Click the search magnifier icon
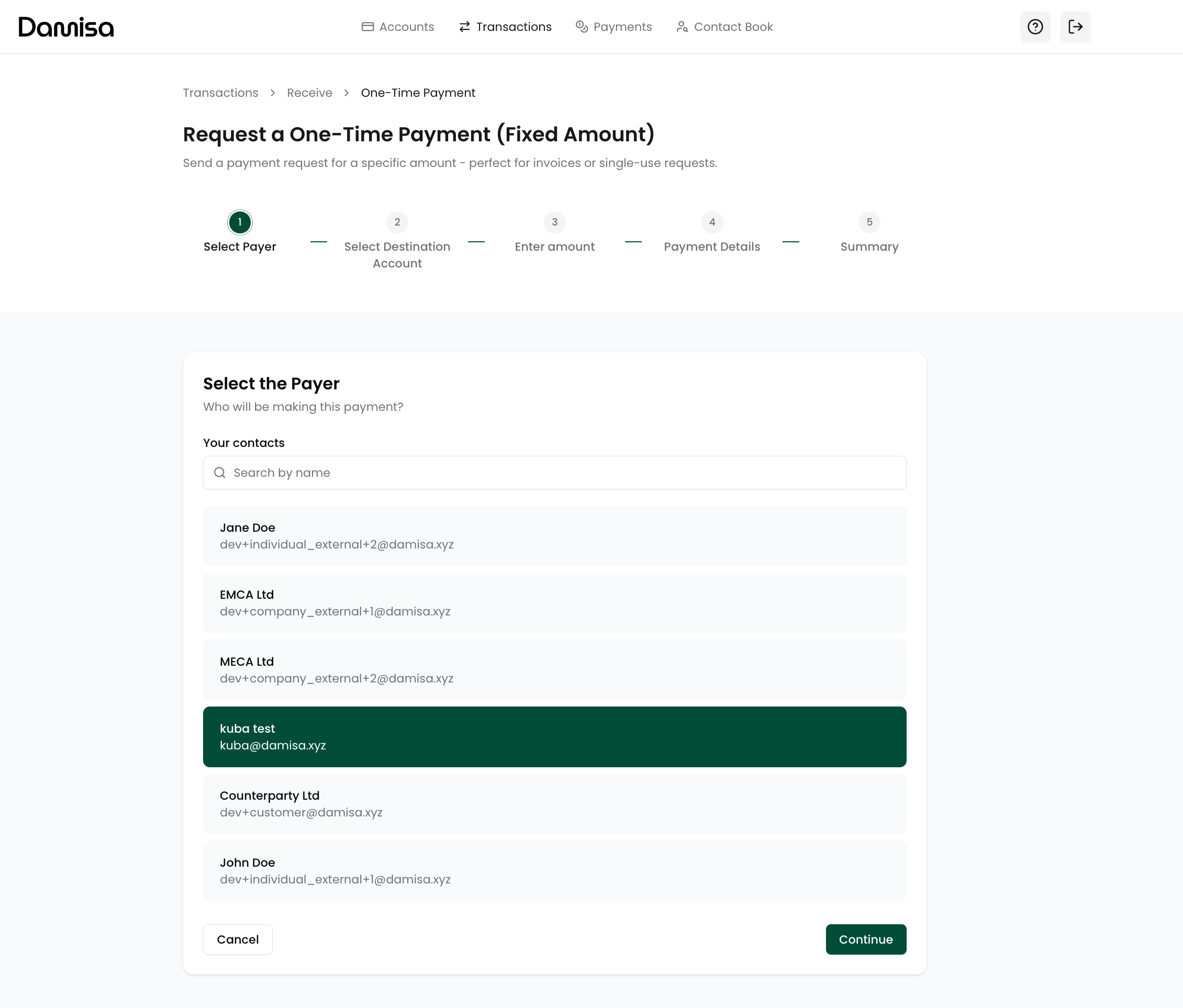 point(220,473)
